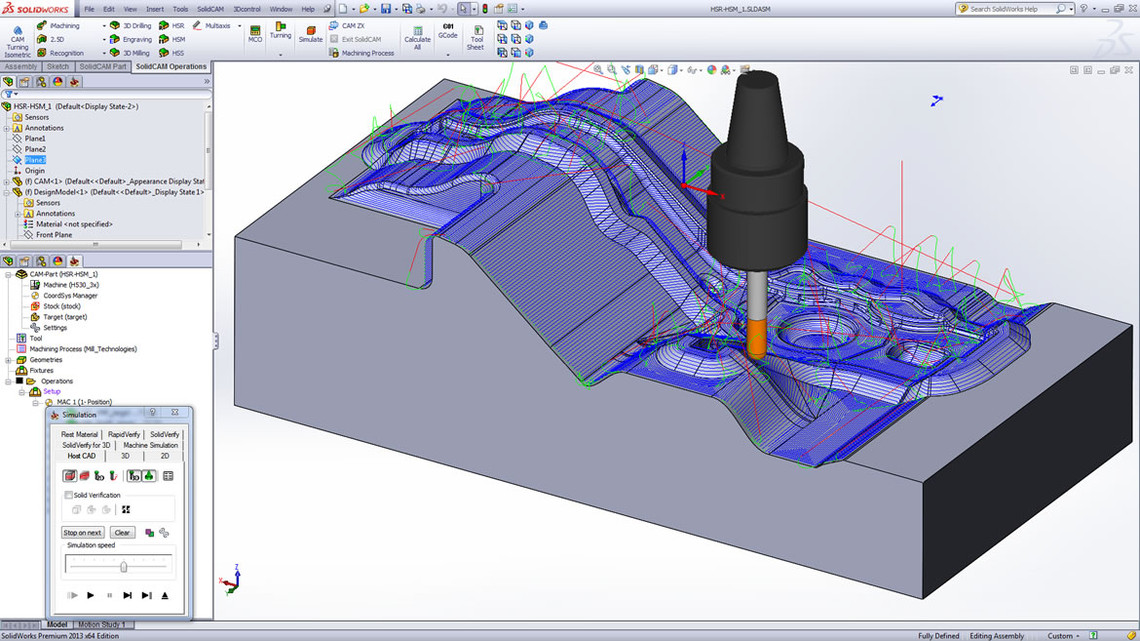Enable the Solid Verification checkbox
The width and height of the screenshot is (1140, 641).
click(68, 494)
